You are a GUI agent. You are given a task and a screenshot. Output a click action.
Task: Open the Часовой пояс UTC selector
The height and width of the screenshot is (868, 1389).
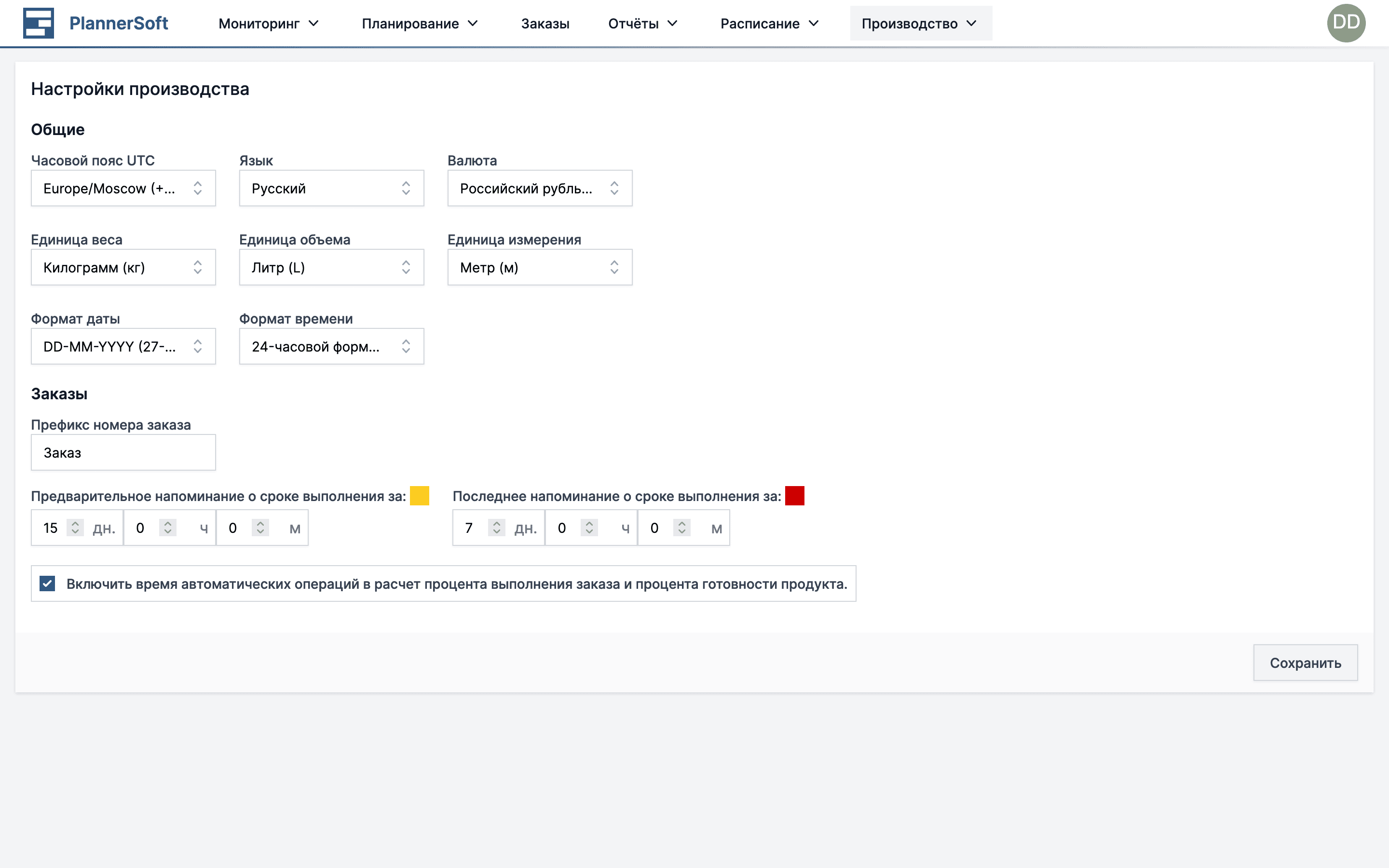123,188
